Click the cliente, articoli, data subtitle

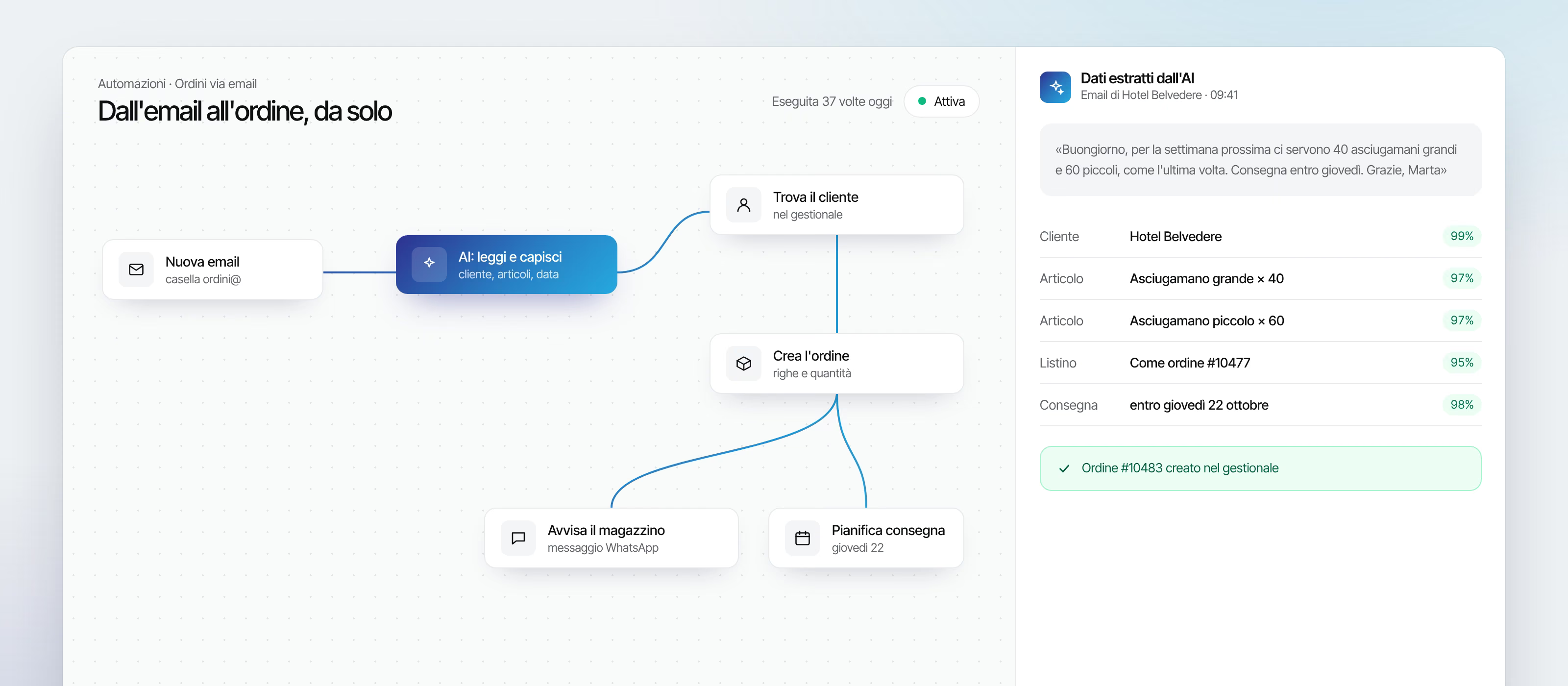click(x=508, y=274)
